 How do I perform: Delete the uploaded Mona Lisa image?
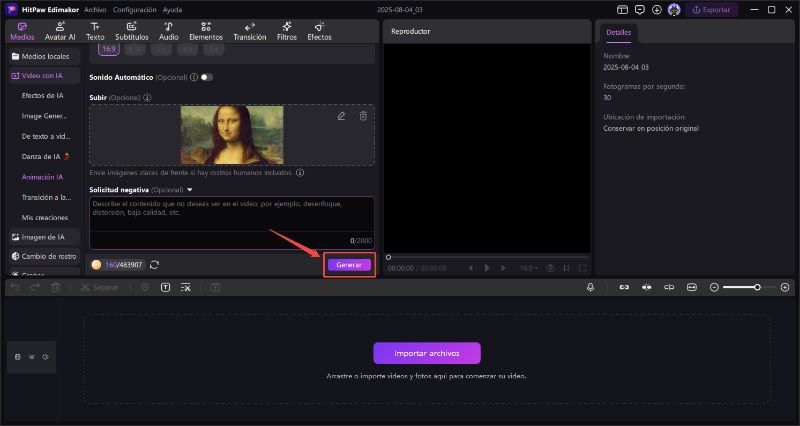363,116
